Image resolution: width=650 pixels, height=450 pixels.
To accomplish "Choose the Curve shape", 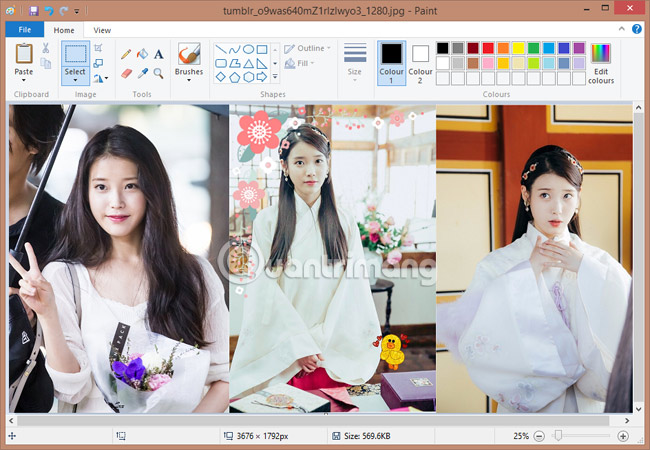I will tap(235, 50).
